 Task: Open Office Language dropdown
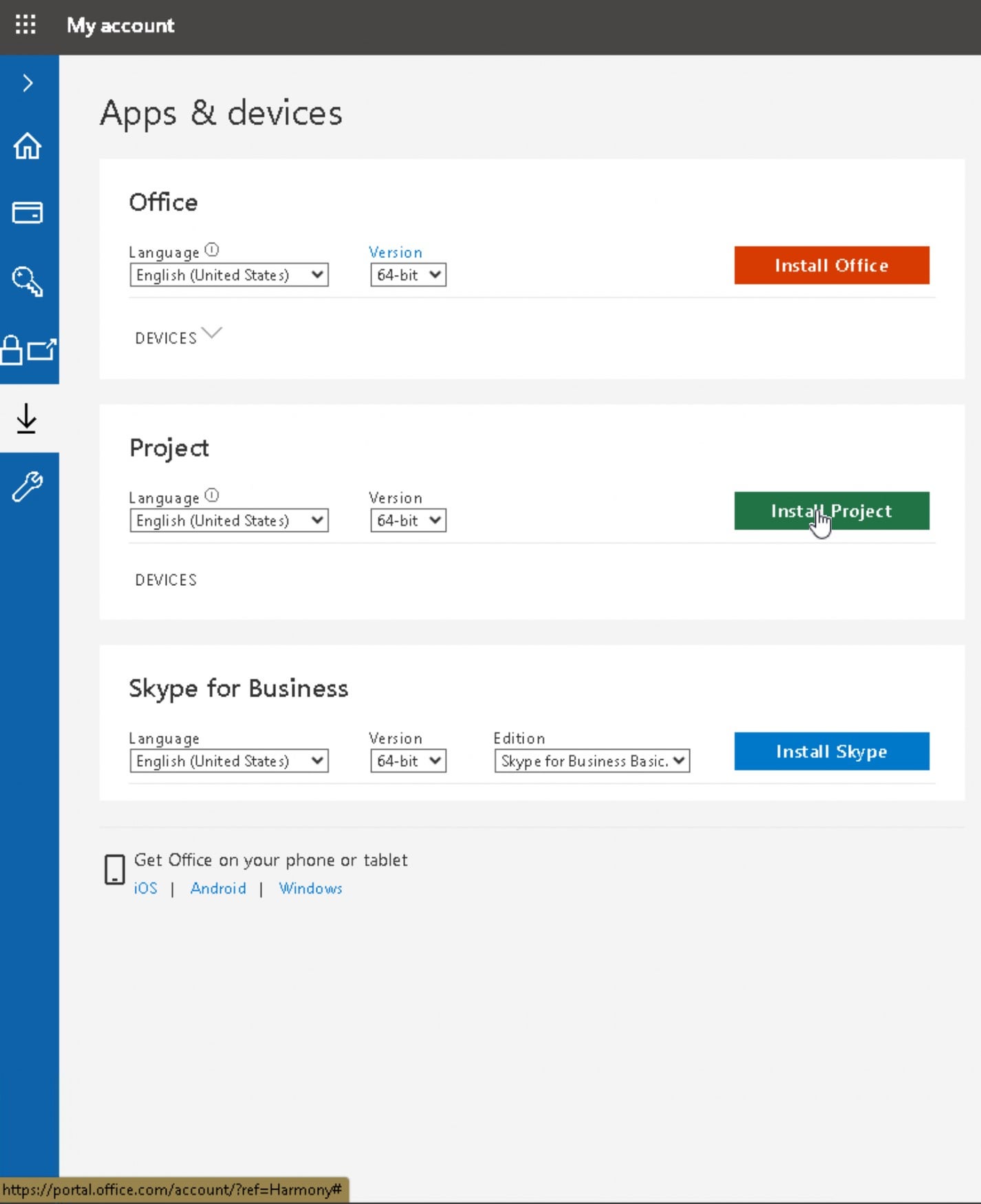(229, 275)
